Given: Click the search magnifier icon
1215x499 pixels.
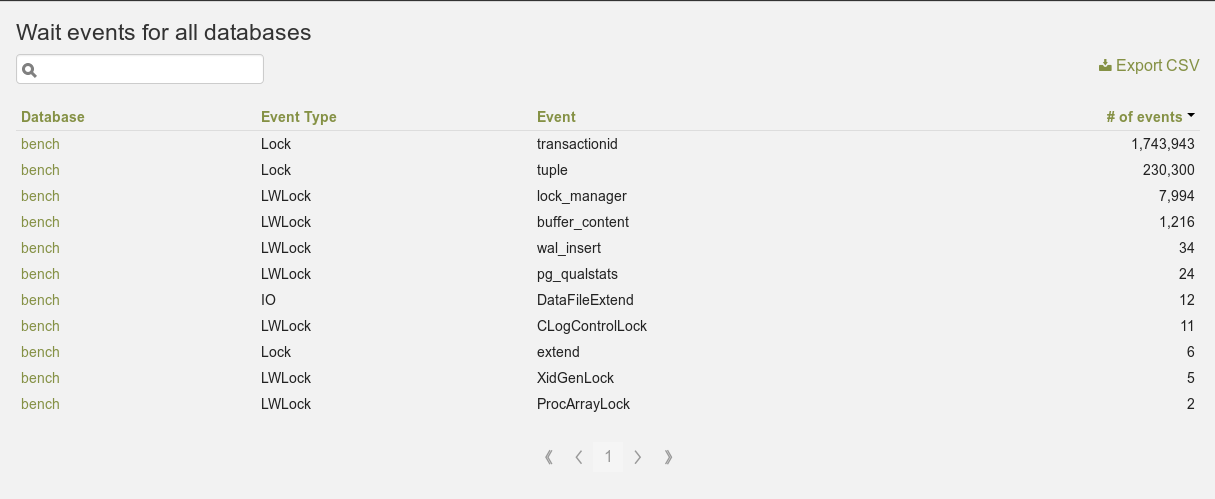Looking at the screenshot, I should click(x=29, y=70).
